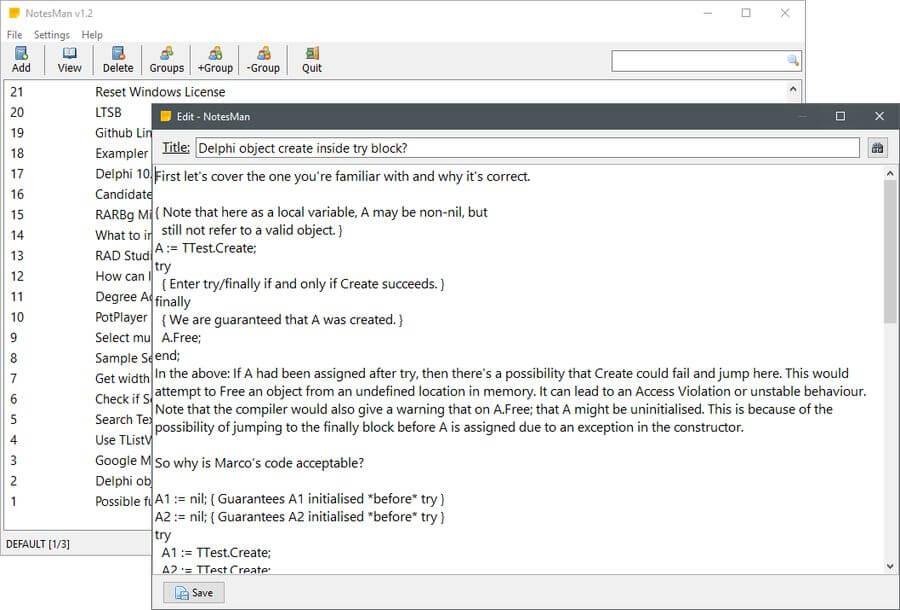This screenshot has width=900, height=610.
Task: Click the 'A.Free;' line in the editor
Action: coord(181,337)
